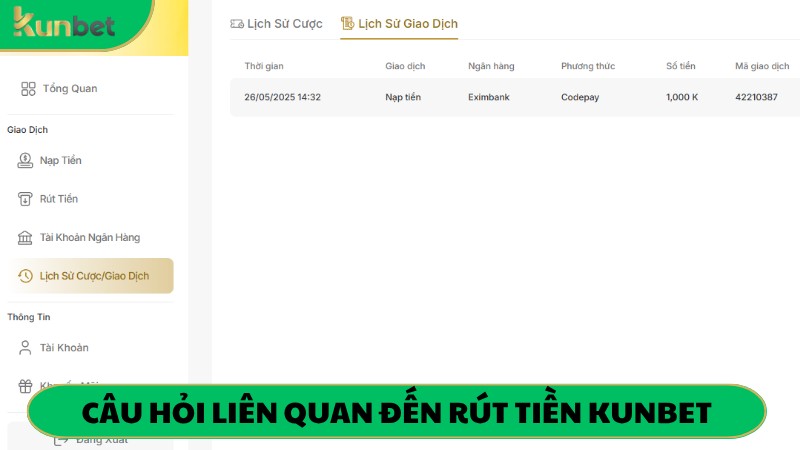
Task: Click the Thời gian column header
Action: click(264, 66)
